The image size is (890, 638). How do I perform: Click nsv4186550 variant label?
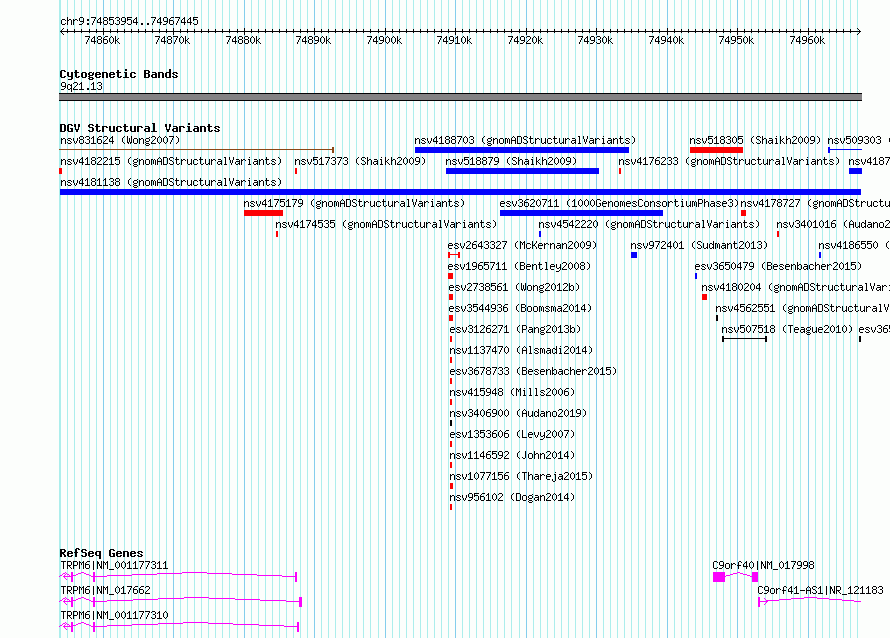tap(854, 245)
